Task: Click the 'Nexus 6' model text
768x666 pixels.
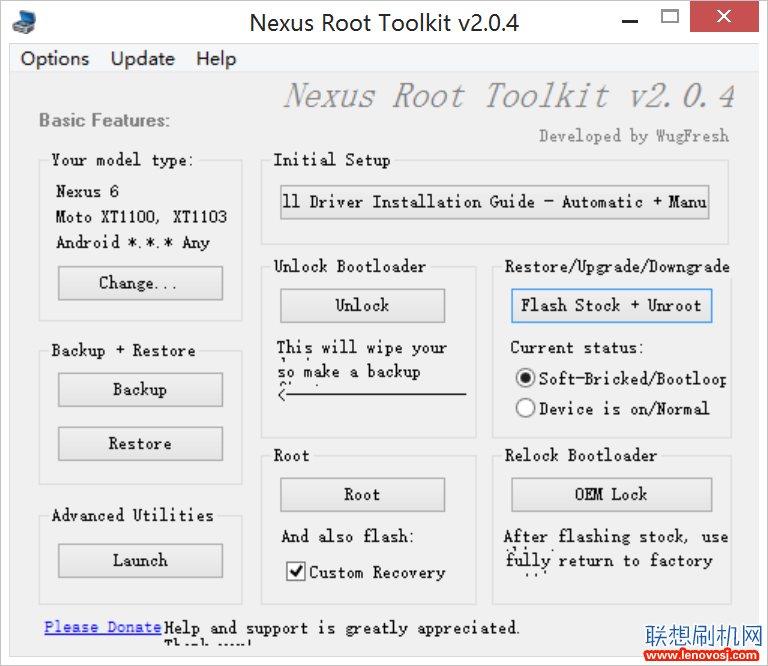Action: (x=87, y=191)
